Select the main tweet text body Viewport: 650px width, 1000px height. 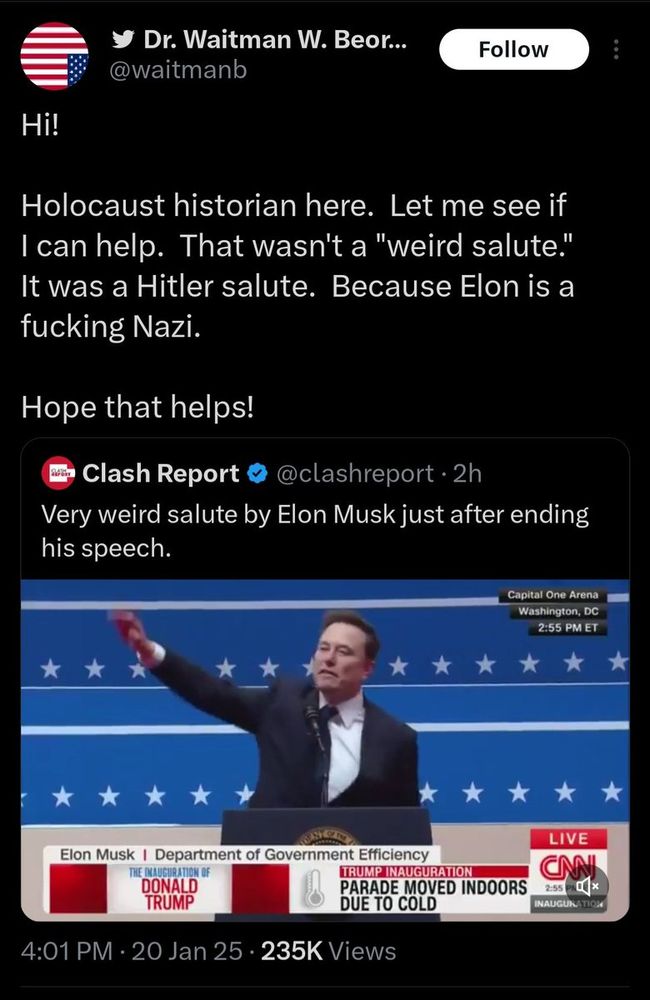pyautogui.click(x=297, y=266)
